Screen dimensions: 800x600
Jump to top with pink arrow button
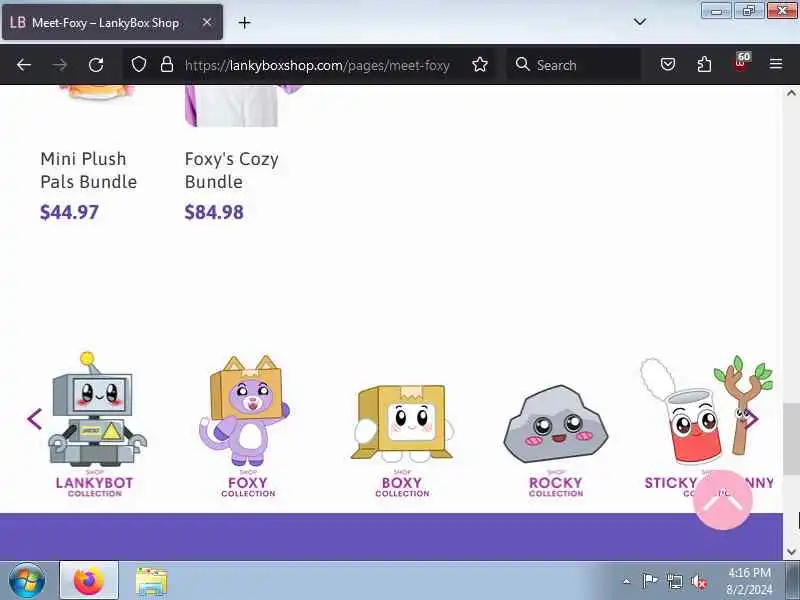click(722, 500)
